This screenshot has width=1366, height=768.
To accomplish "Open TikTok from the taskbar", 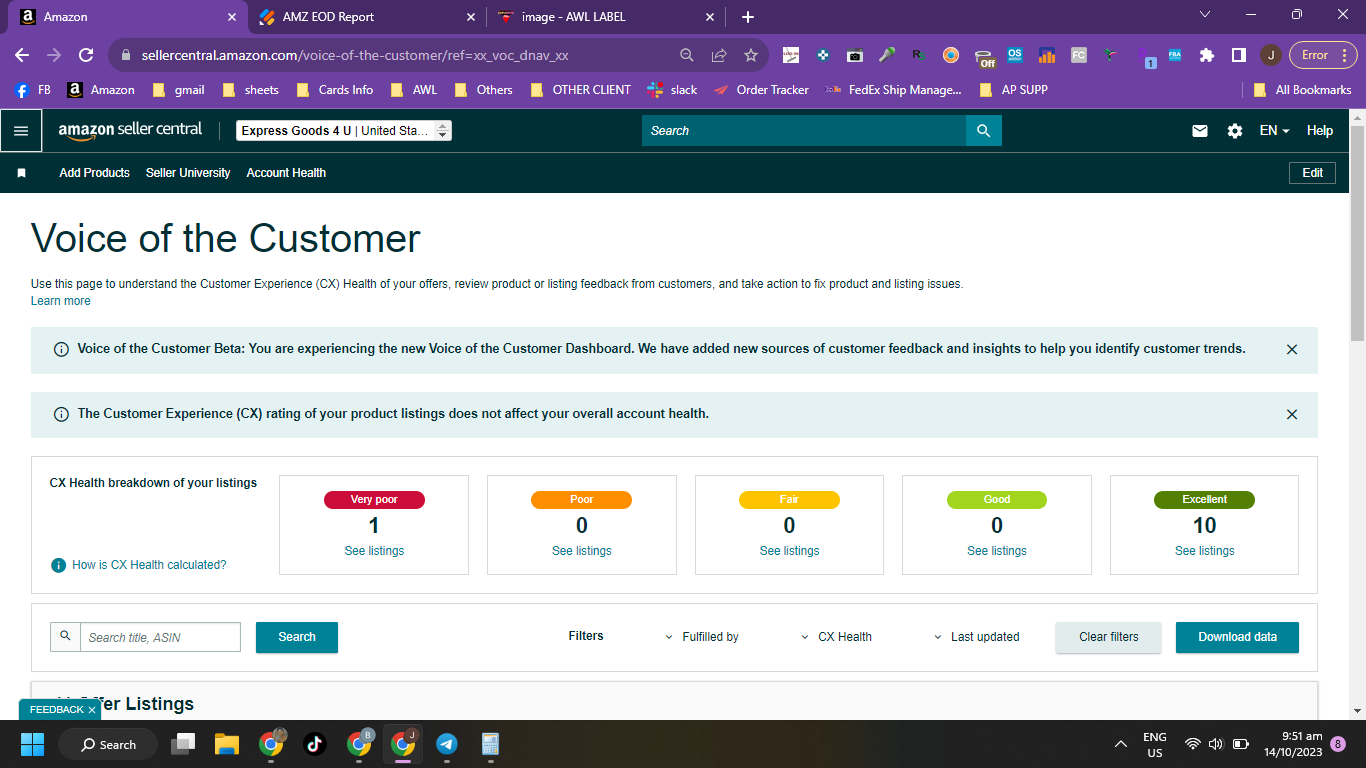I will 314,744.
